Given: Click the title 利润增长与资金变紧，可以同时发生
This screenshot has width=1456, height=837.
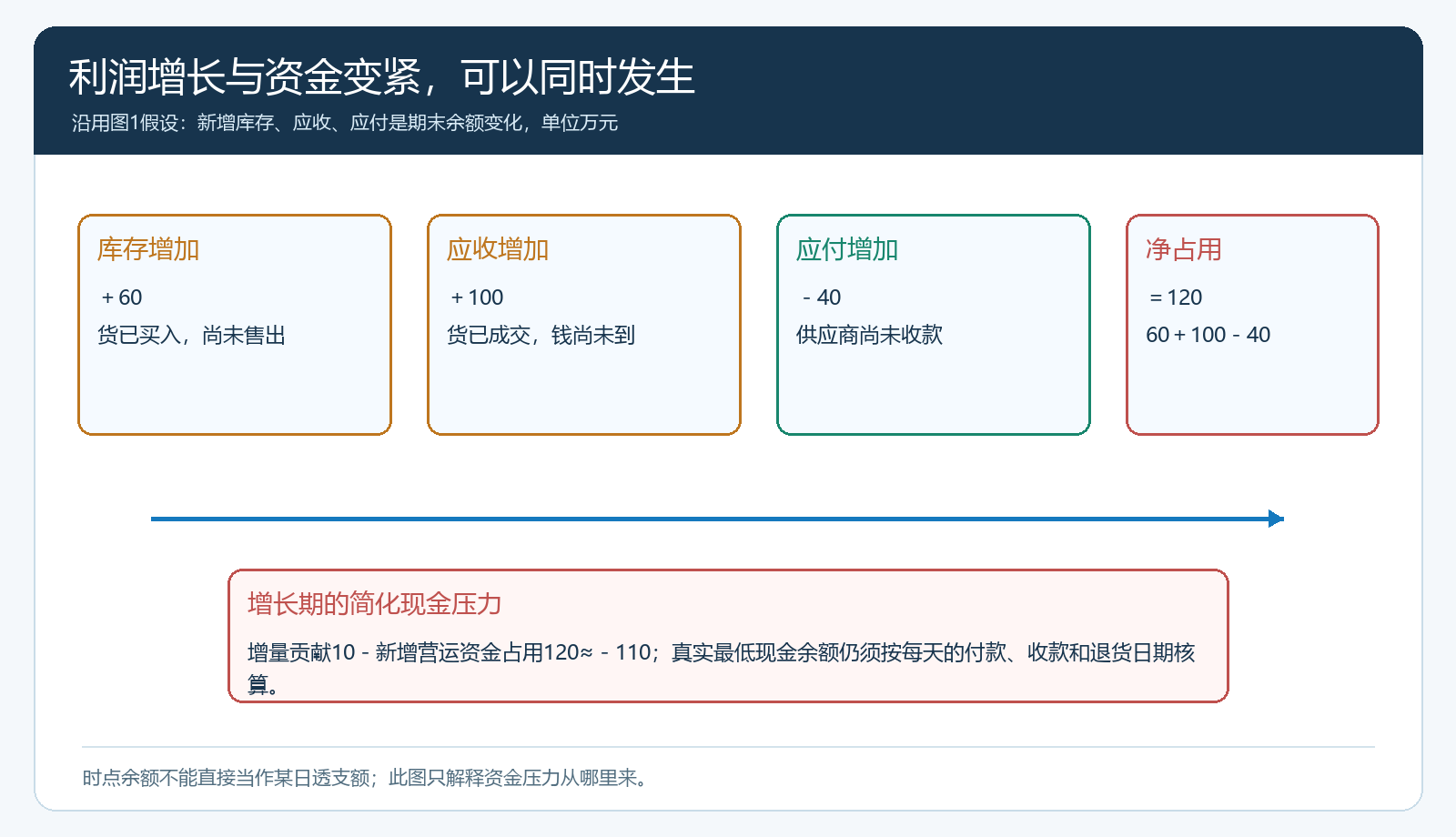Looking at the screenshot, I should point(381,77).
